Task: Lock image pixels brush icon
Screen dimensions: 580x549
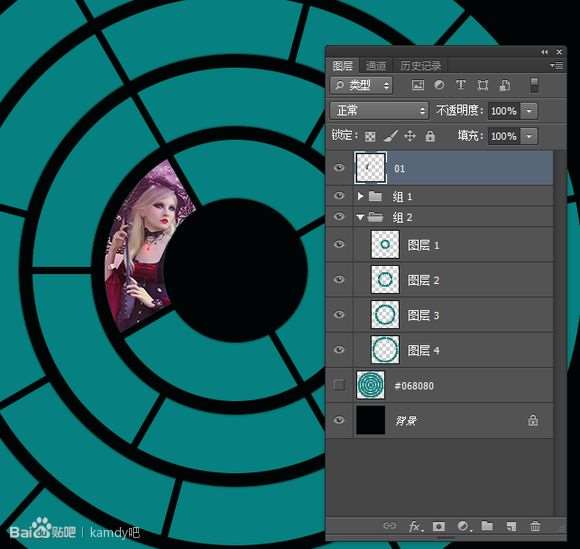Action: point(390,136)
